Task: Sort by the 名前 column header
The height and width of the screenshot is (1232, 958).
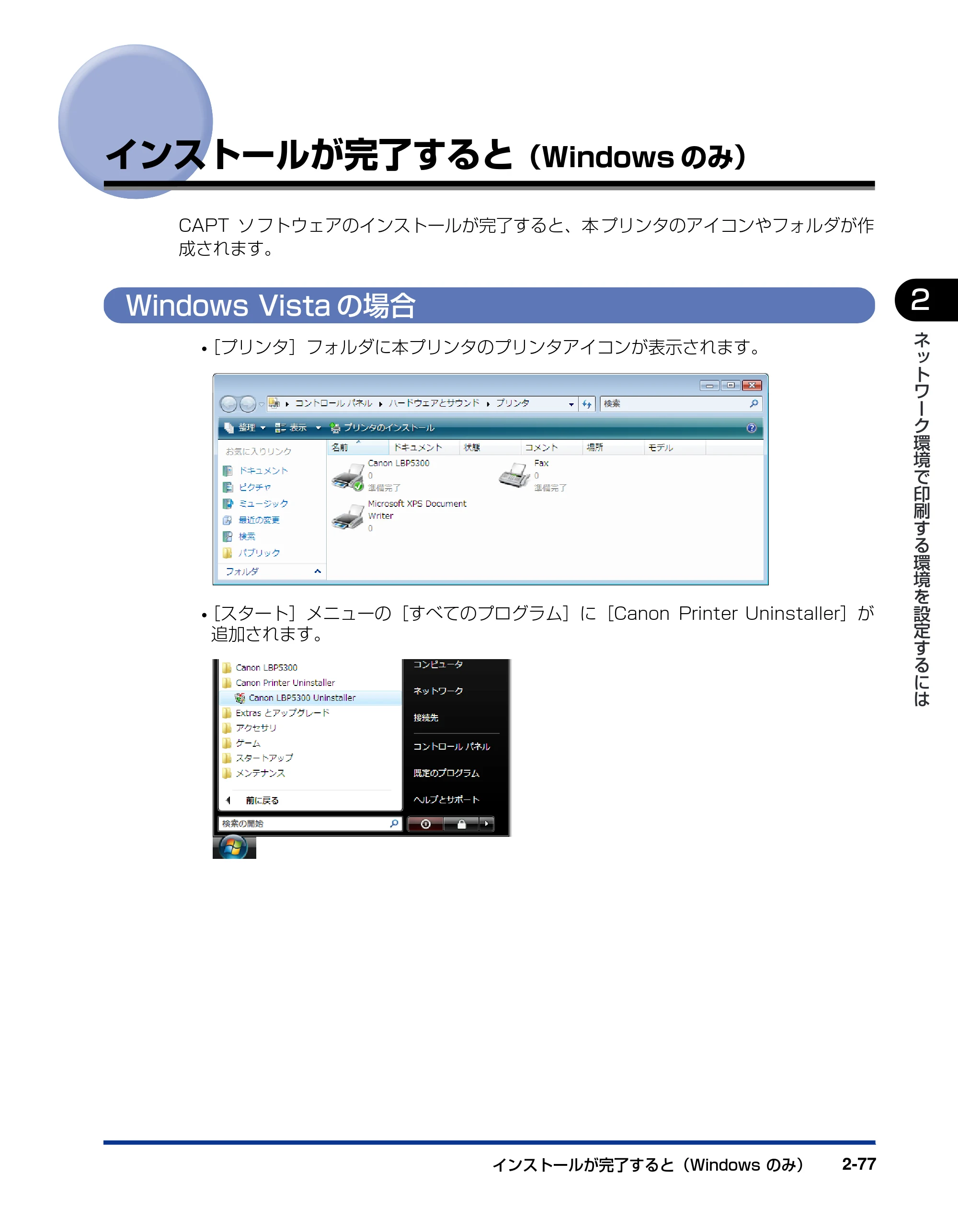Action: tap(358, 448)
